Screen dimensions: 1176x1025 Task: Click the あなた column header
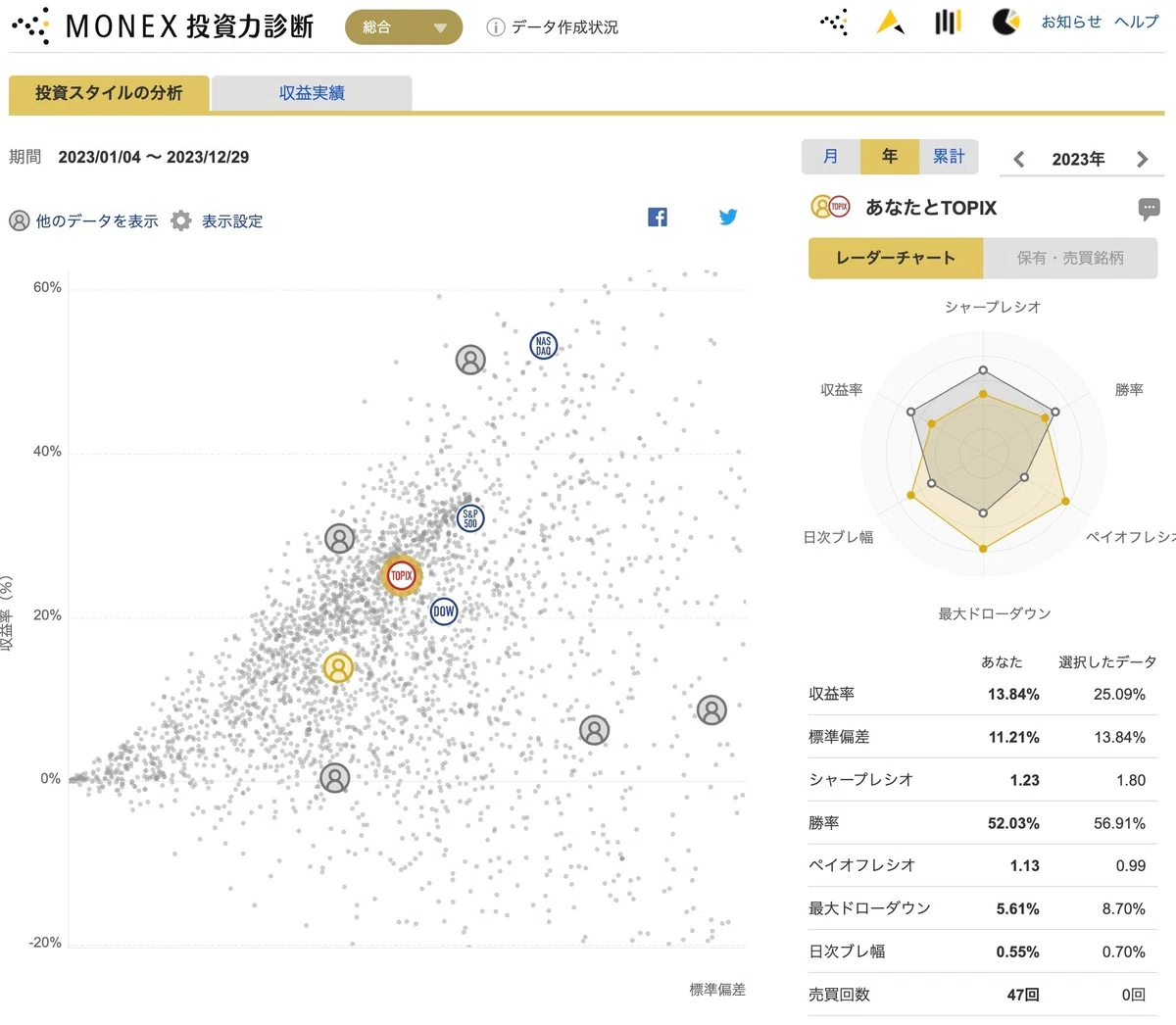click(1002, 662)
